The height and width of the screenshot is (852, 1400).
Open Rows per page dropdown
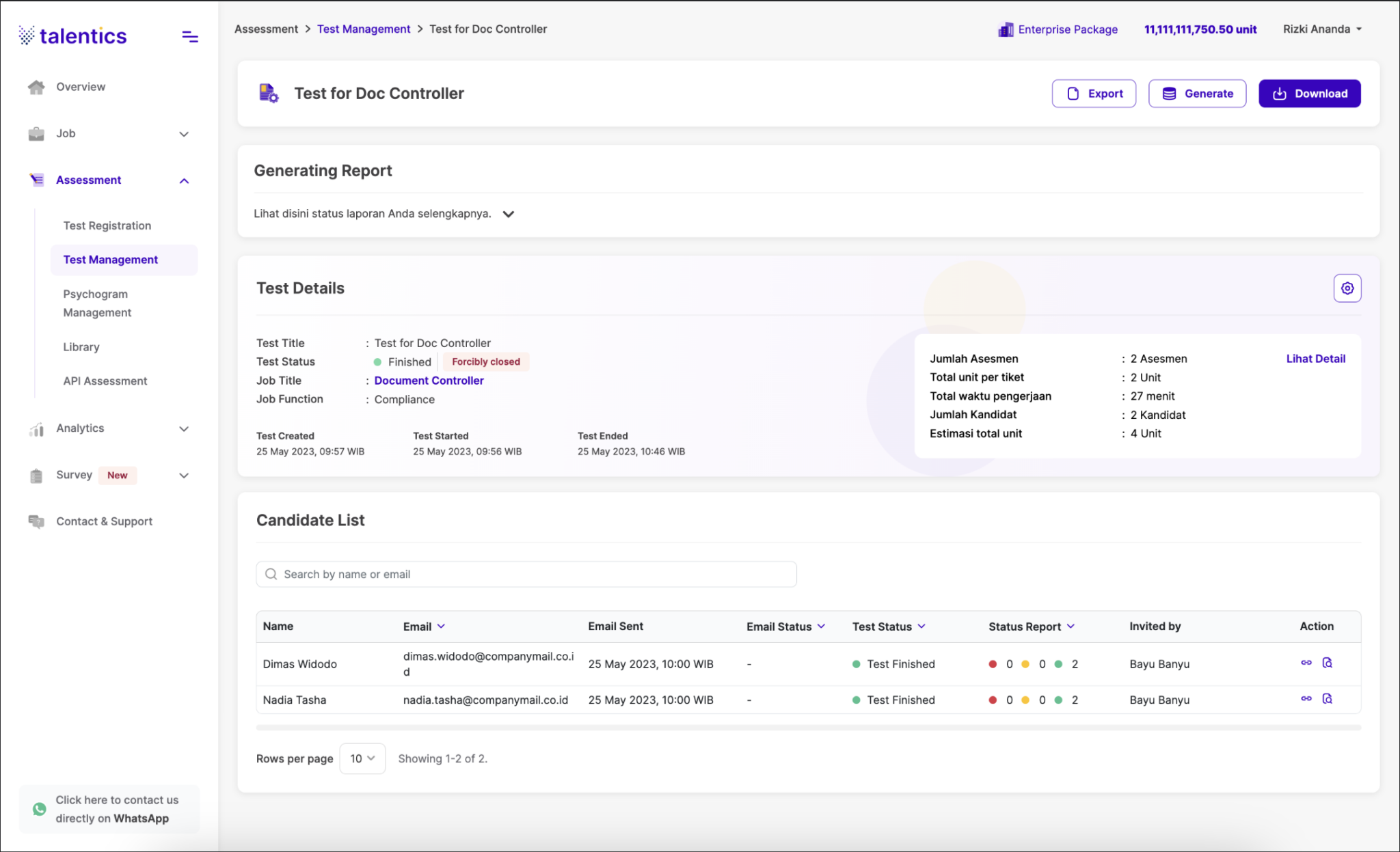pyautogui.click(x=362, y=758)
